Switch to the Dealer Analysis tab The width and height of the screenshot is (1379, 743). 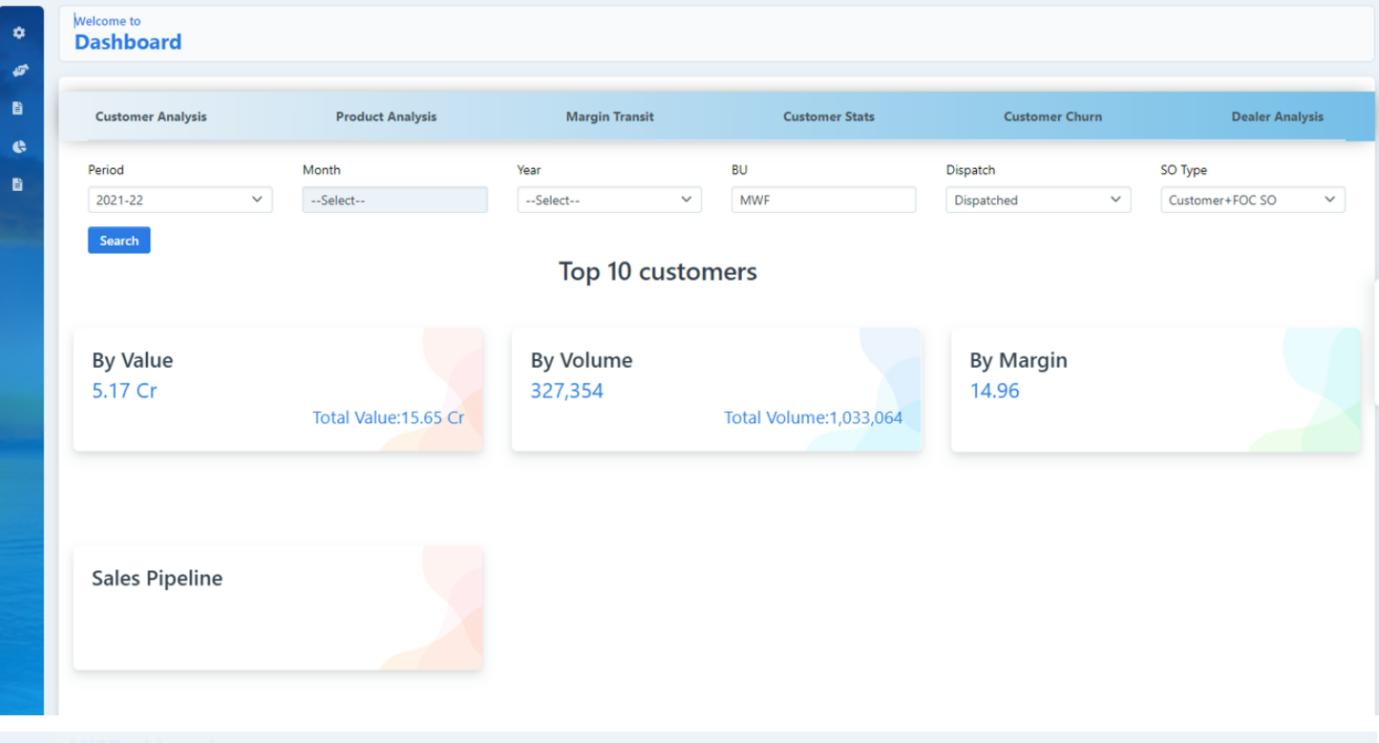click(1277, 117)
